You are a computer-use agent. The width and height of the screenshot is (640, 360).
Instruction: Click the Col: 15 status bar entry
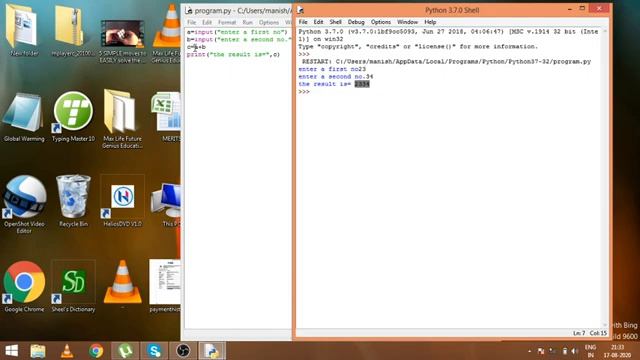click(x=598, y=333)
